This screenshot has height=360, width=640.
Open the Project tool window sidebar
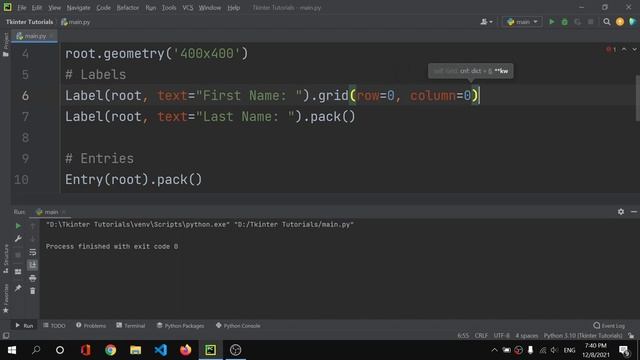pos(5,44)
